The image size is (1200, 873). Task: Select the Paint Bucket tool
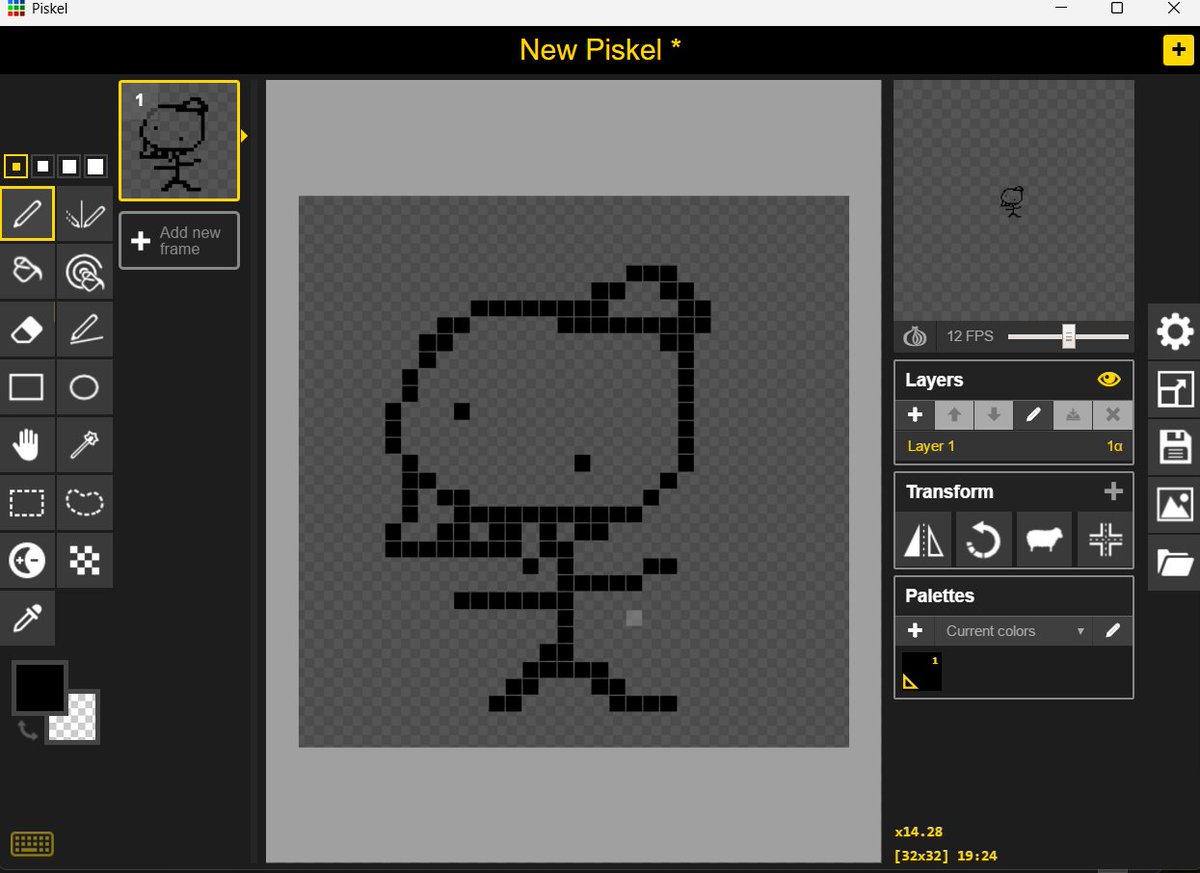click(27, 271)
